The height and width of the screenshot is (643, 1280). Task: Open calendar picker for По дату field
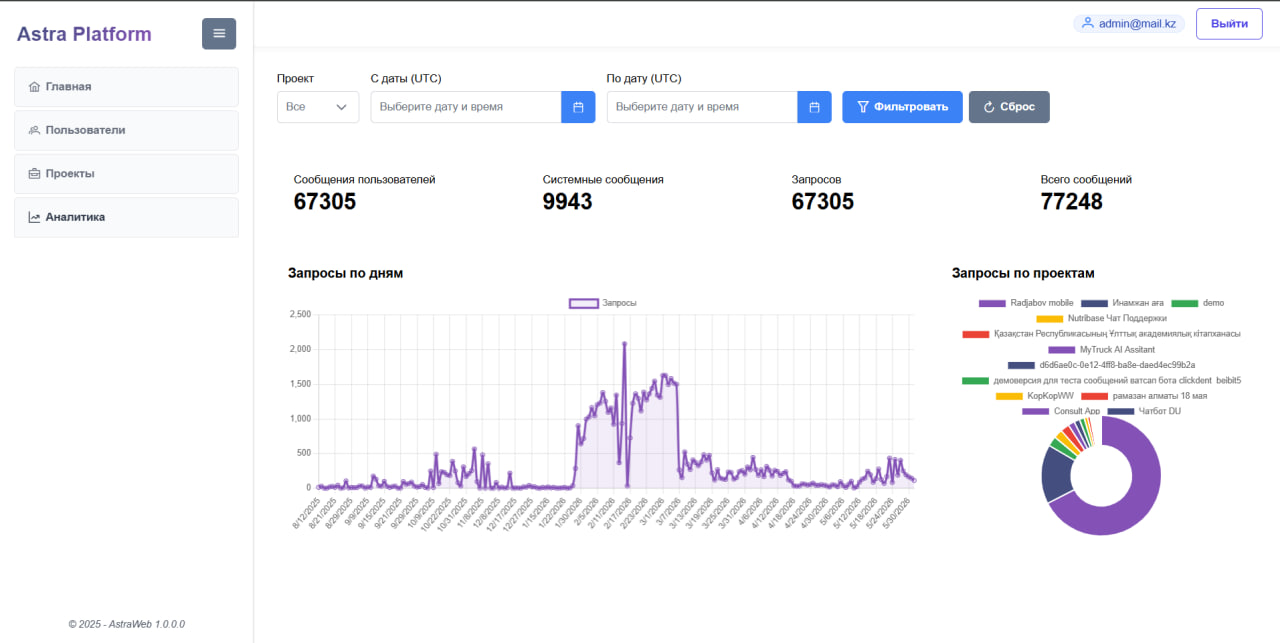814,107
